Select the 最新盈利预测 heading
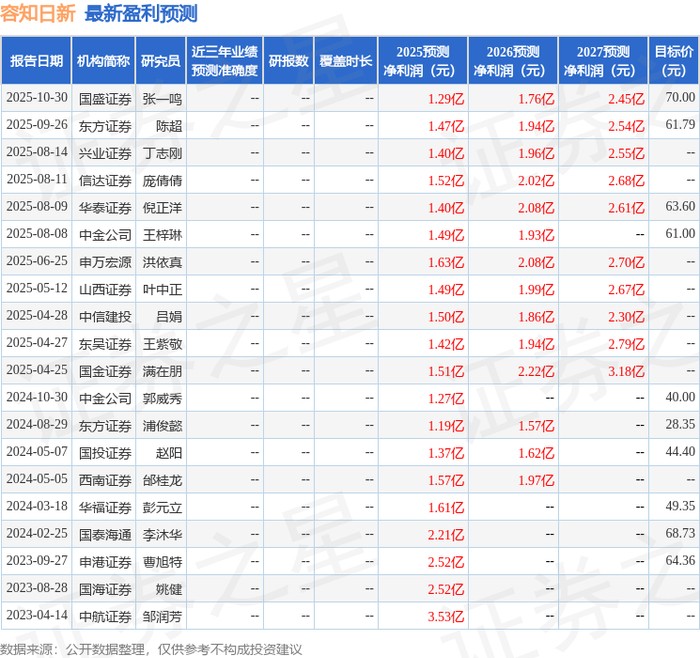The width and height of the screenshot is (700, 658). tap(141, 13)
